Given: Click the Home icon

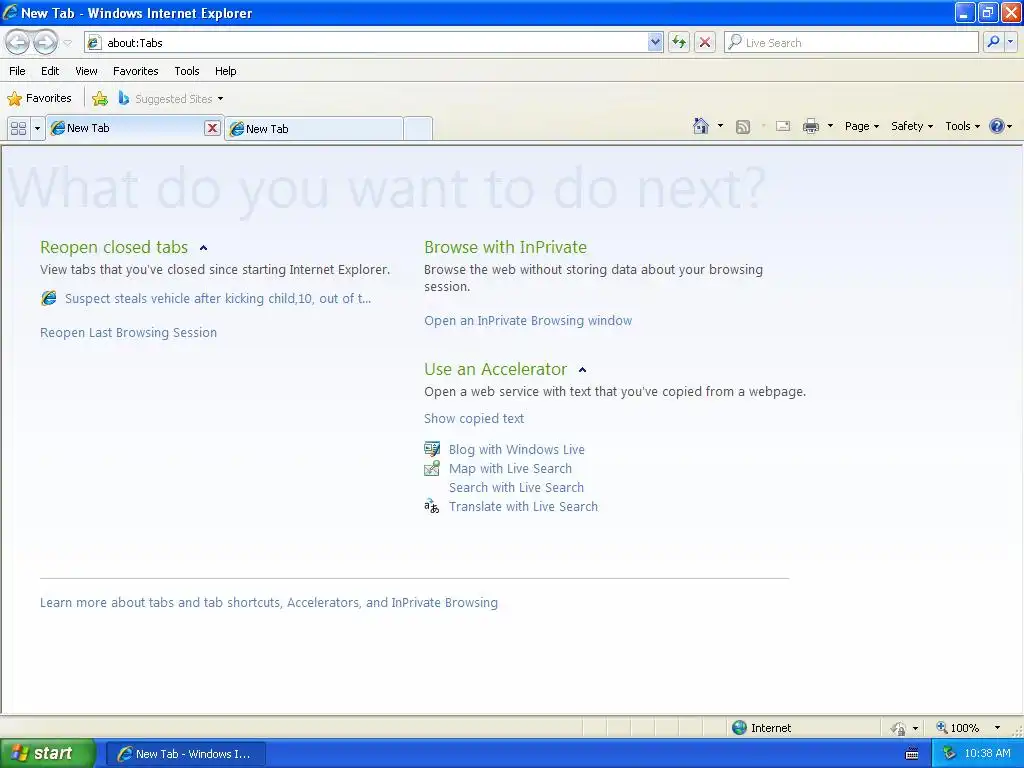Looking at the screenshot, I should point(701,126).
